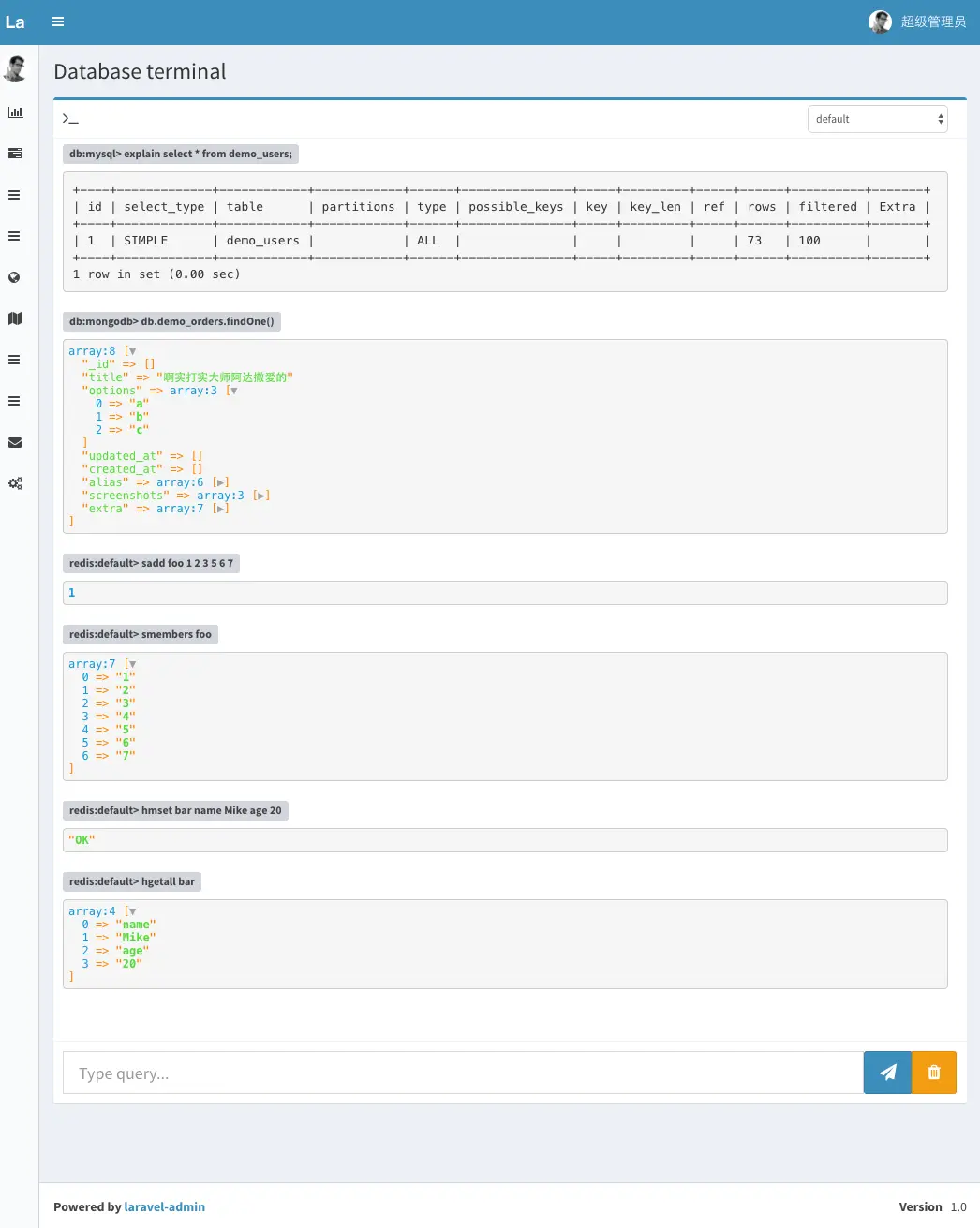Click list icon directly above globe icon
Image resolution: width=980 pixels, height=1228 pixels.
pyautogui.click(x=14, y=236)
